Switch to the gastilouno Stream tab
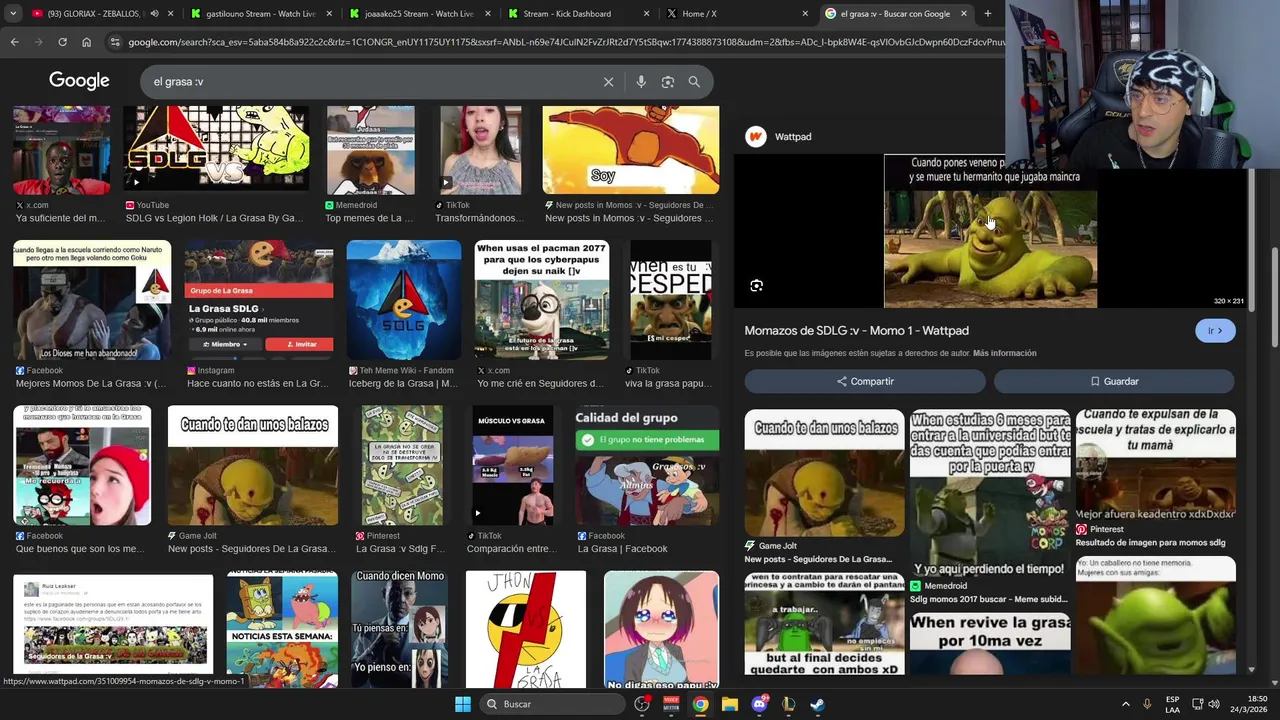1280x720 pixels. (260, 14)
